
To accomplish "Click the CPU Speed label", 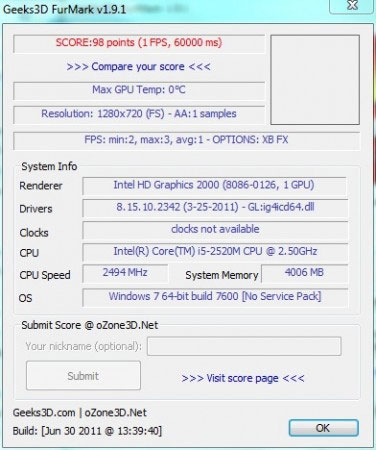I will point(45,275).
